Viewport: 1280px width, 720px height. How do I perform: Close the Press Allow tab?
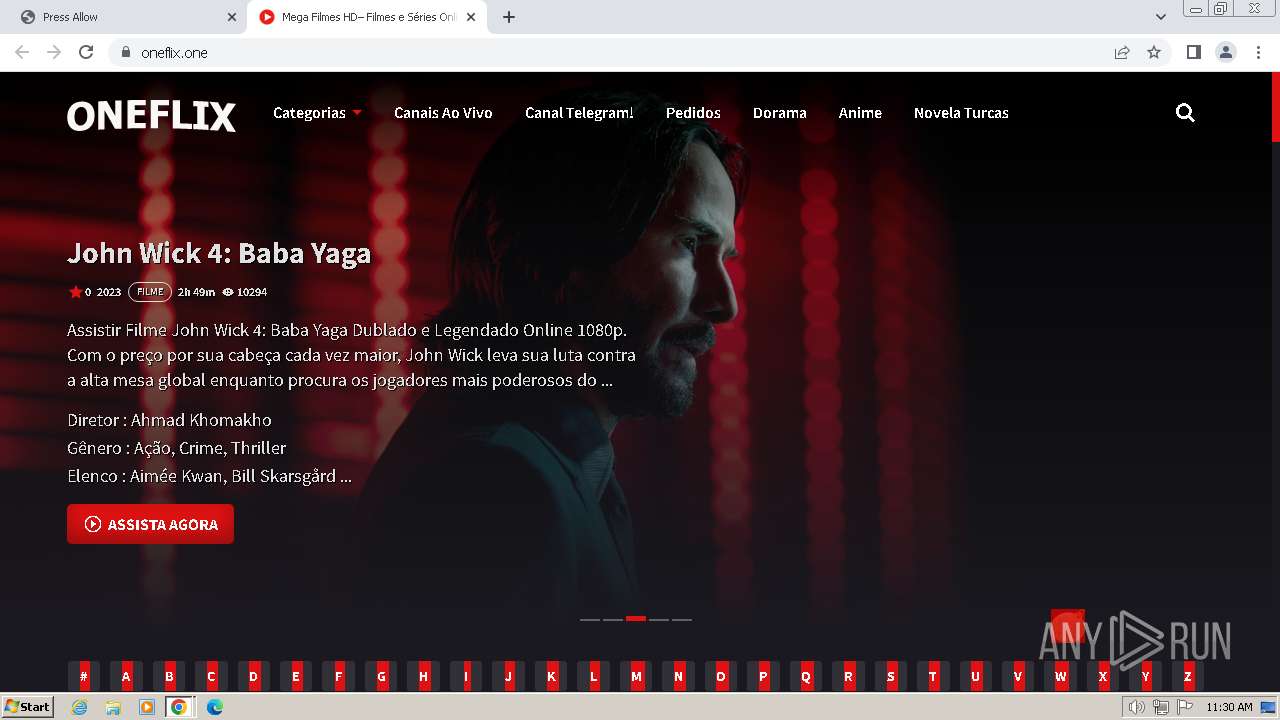click(231, 17)
